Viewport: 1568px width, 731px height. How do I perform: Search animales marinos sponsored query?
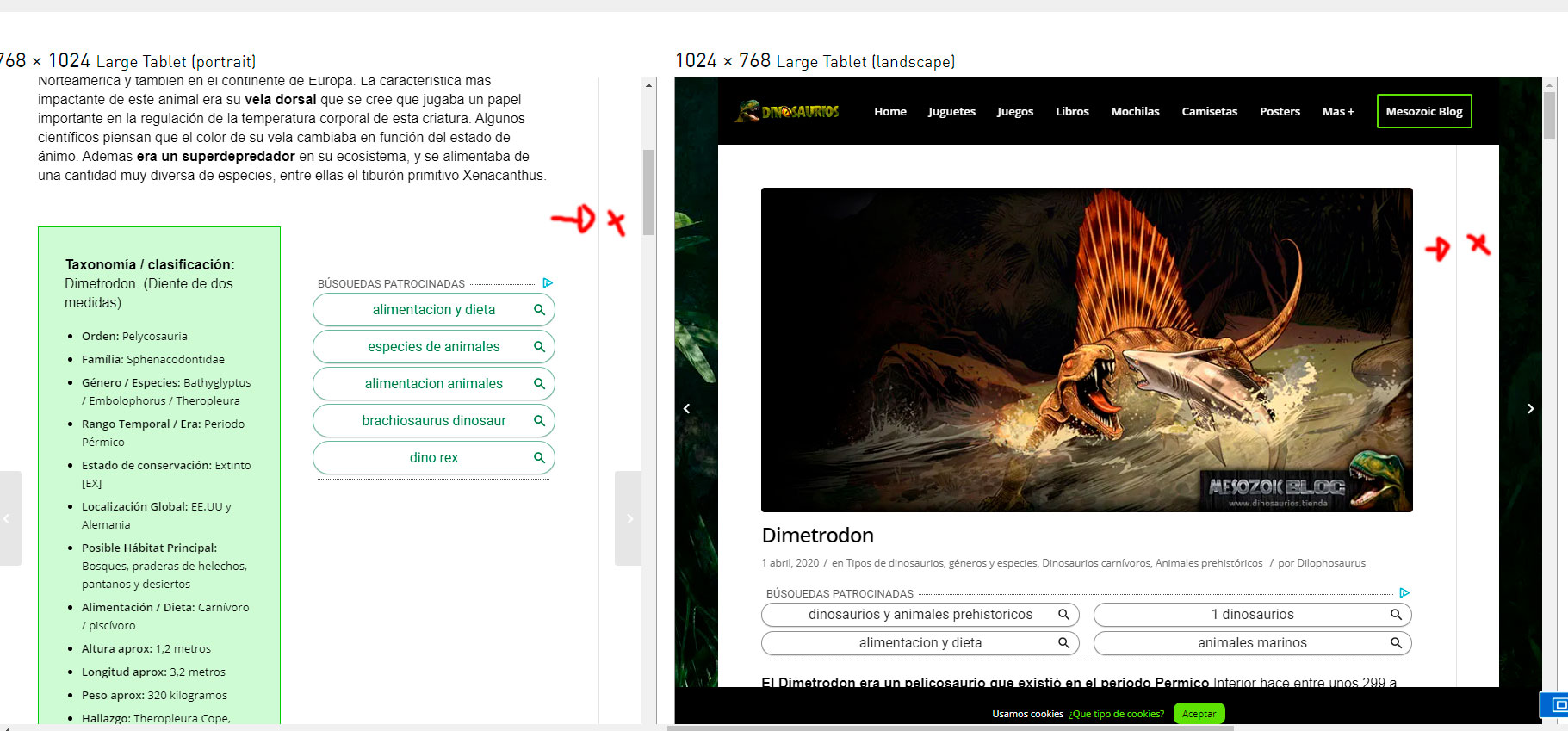coord(1253,643)
